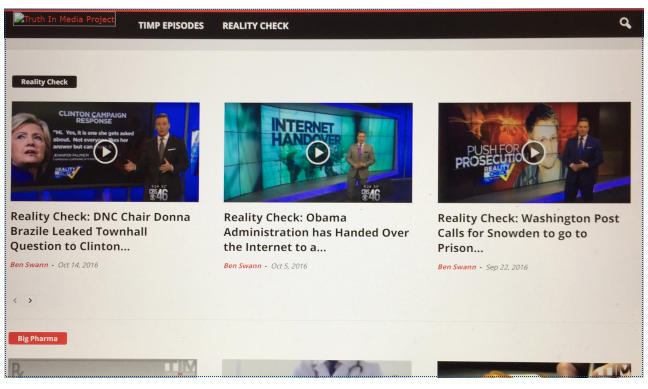Click the Truth In Media Project logo
The image size is (648, 389).
[x=64, y=19]
